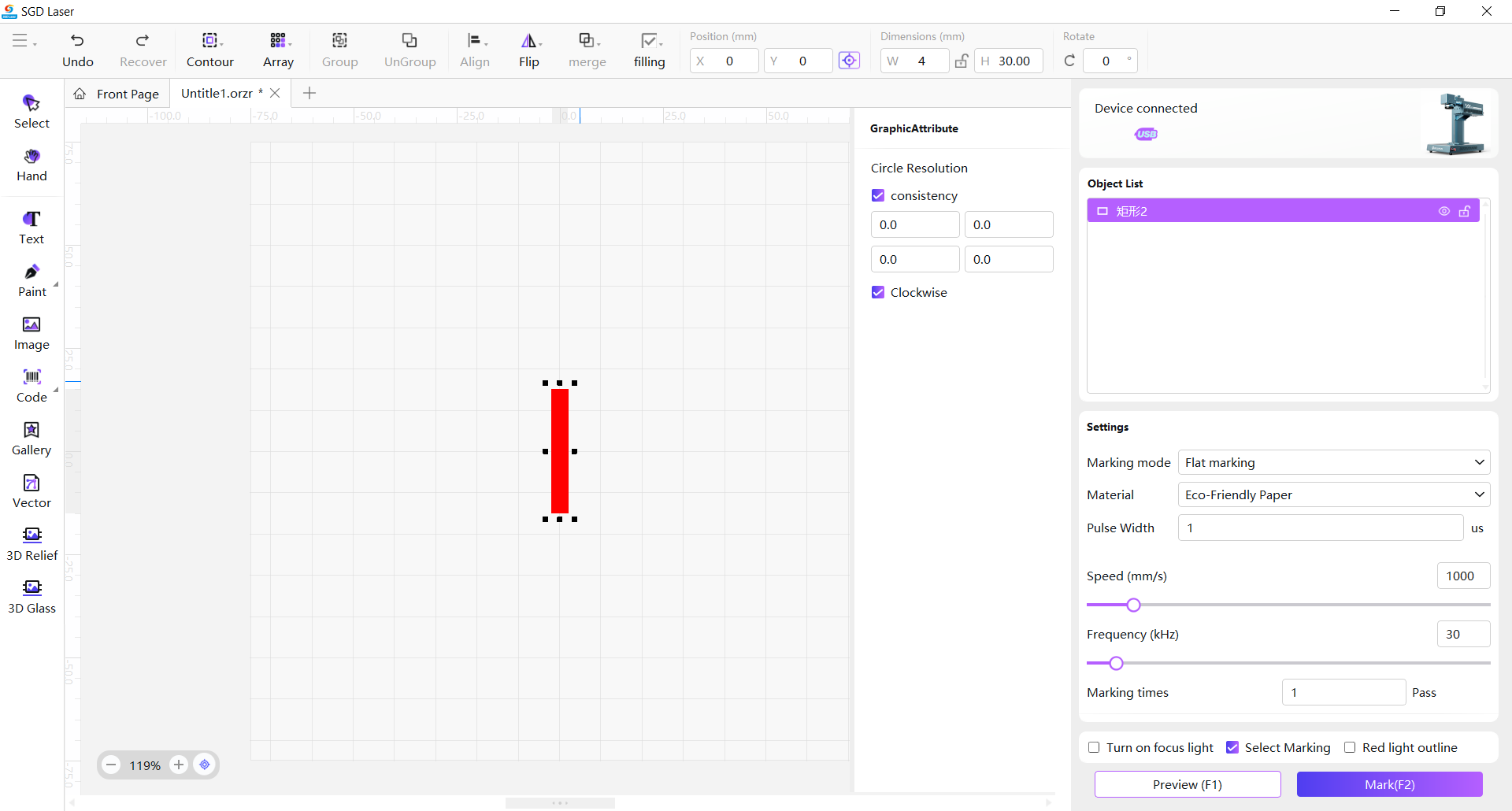This screenshot has width=1512, height=811.
Task: Toggle lock on 矩形2 object
Action: click(x=1465, y=211)
